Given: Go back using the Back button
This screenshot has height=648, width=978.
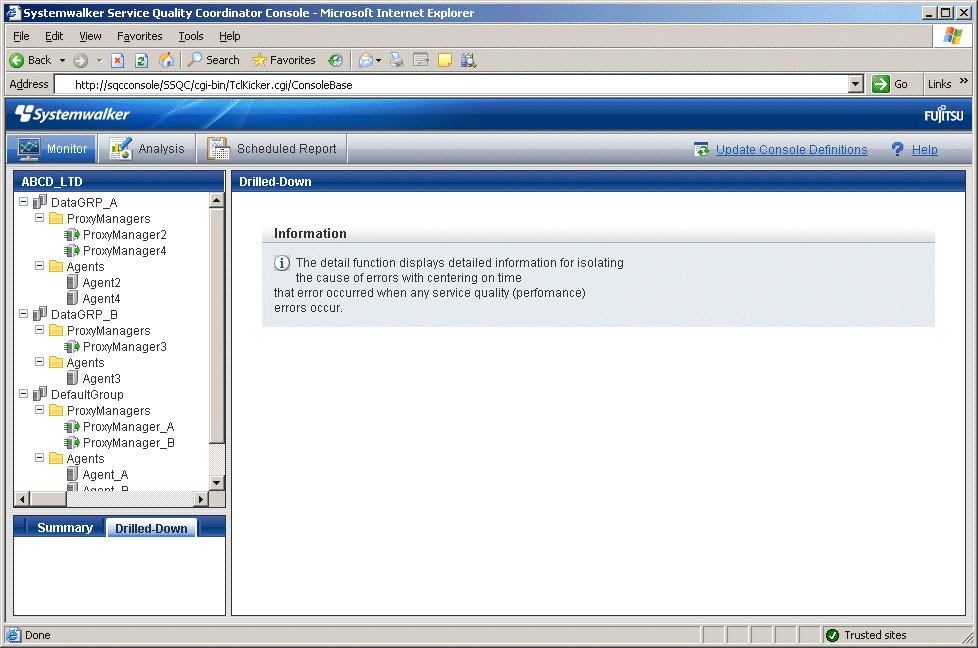Looking at the screenshot, I should tap(30, 60).
